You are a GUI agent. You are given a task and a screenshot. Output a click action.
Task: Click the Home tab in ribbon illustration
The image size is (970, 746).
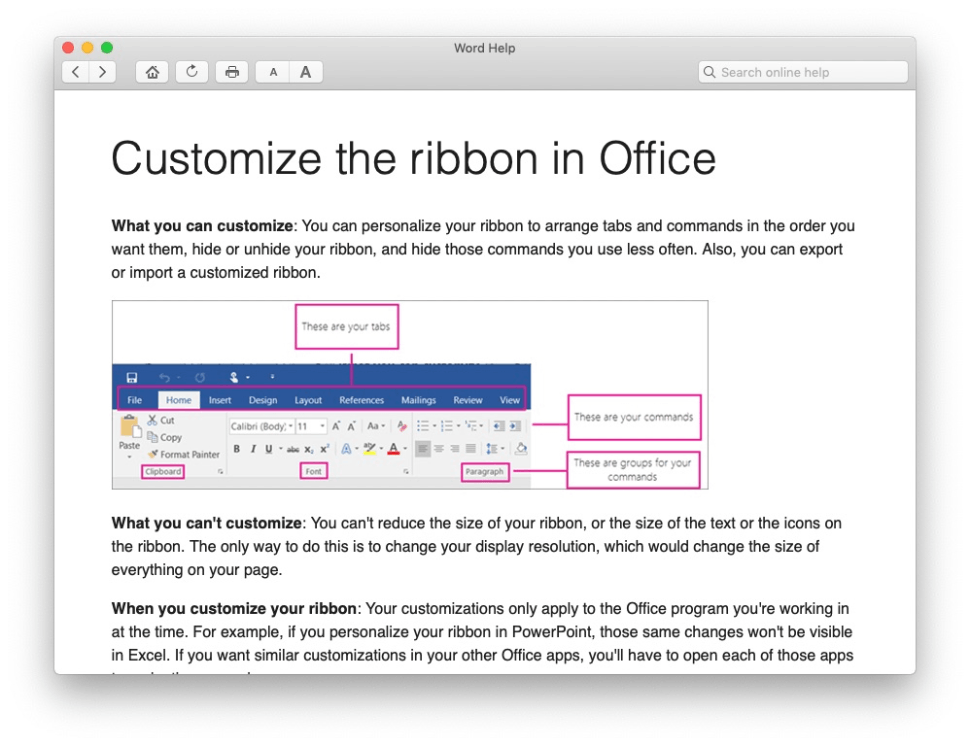[179, 400]
